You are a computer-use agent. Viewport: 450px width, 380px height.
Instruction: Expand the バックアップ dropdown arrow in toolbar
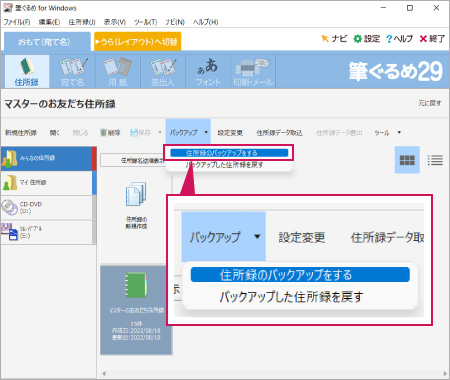pos(206,132)
